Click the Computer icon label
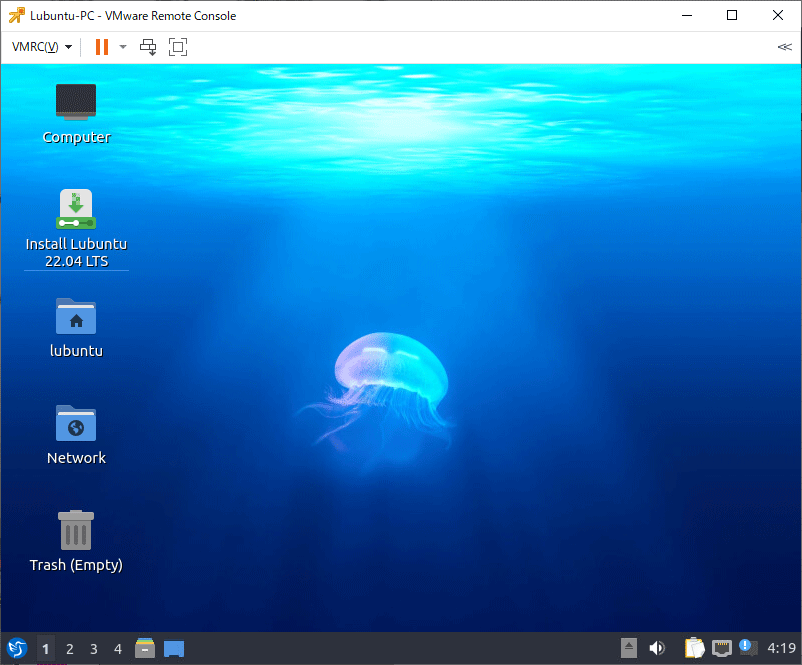The height and width of the screenshot is (665, 802). (76, 137)
